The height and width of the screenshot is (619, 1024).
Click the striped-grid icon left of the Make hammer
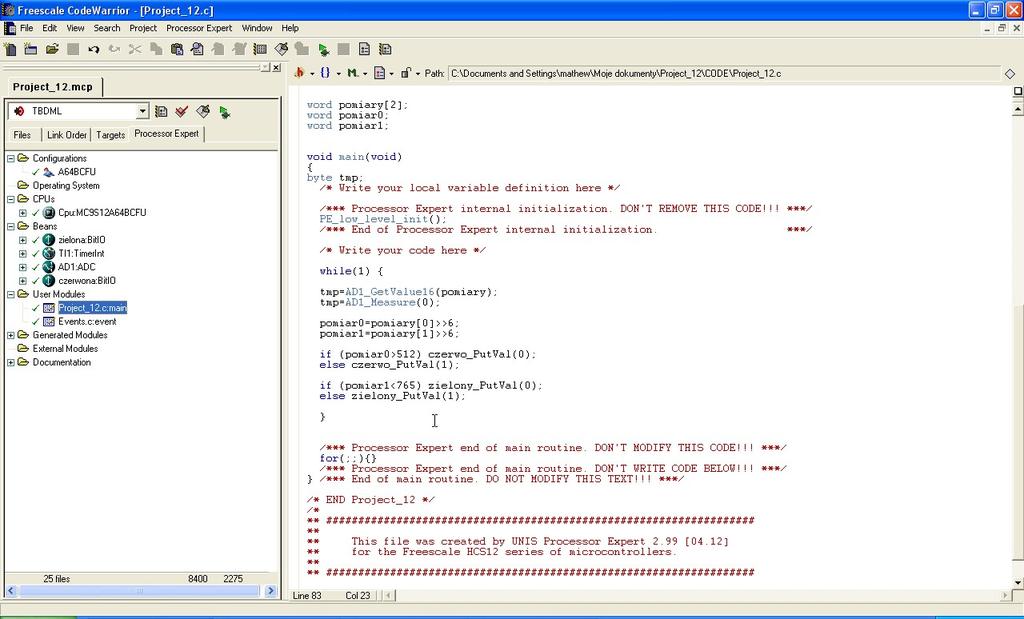[260, 49]
